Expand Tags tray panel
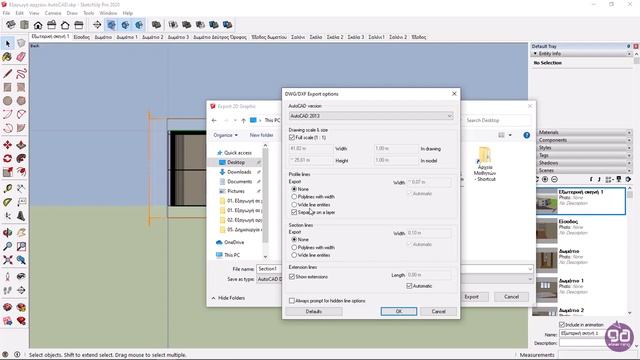The image size is (640, 360). point(581,156)
